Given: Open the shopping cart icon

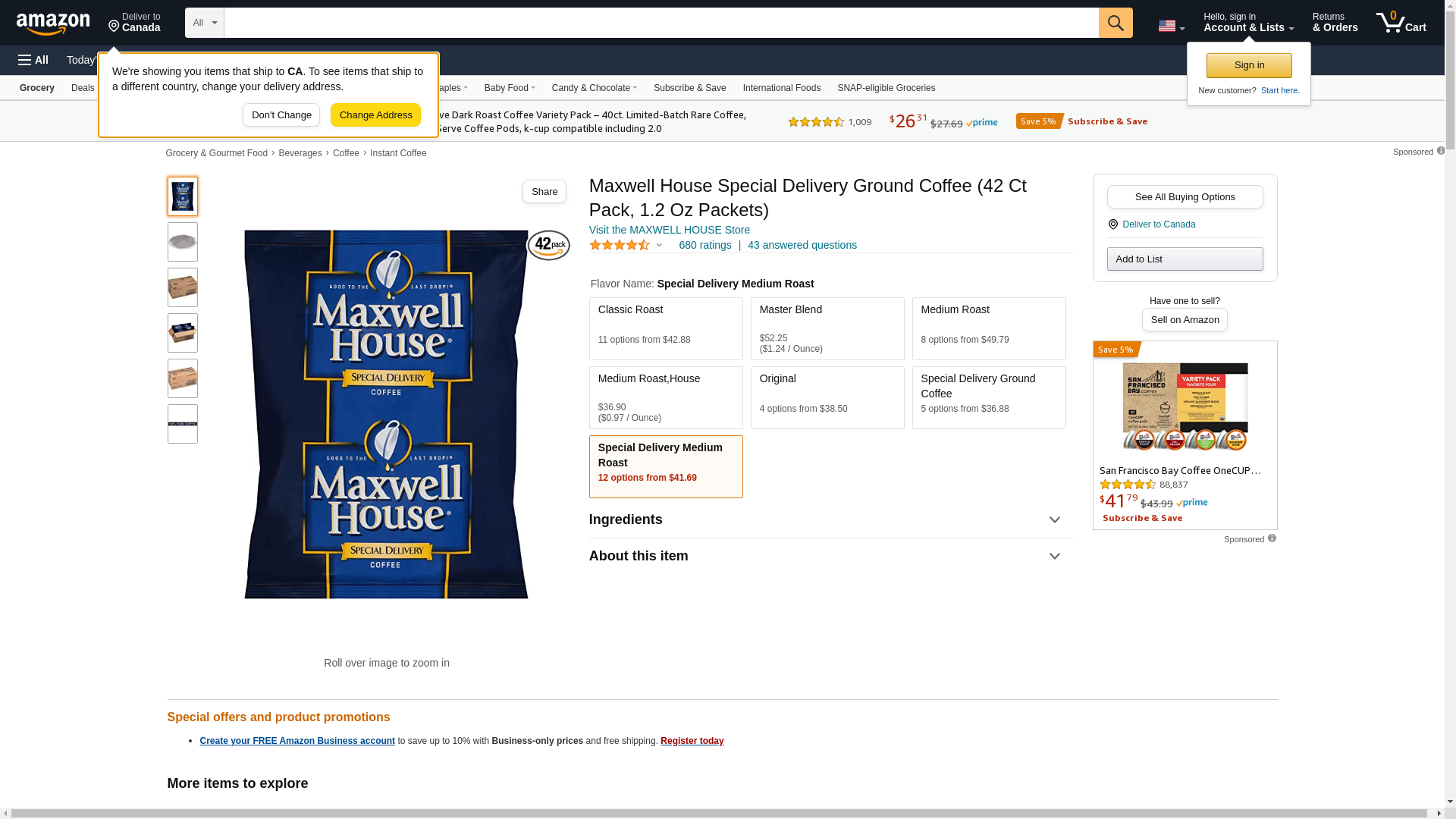Looking at the screenshot, I should 1400,23.
